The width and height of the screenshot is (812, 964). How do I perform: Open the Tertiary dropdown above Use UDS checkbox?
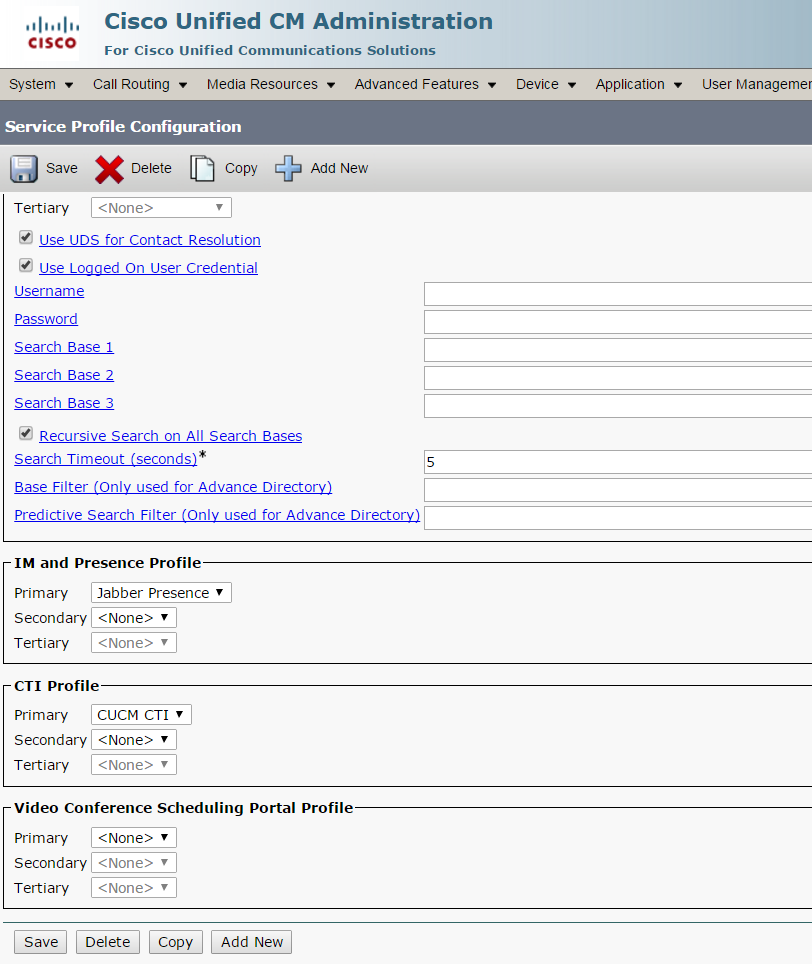click(x=161, y=208)
